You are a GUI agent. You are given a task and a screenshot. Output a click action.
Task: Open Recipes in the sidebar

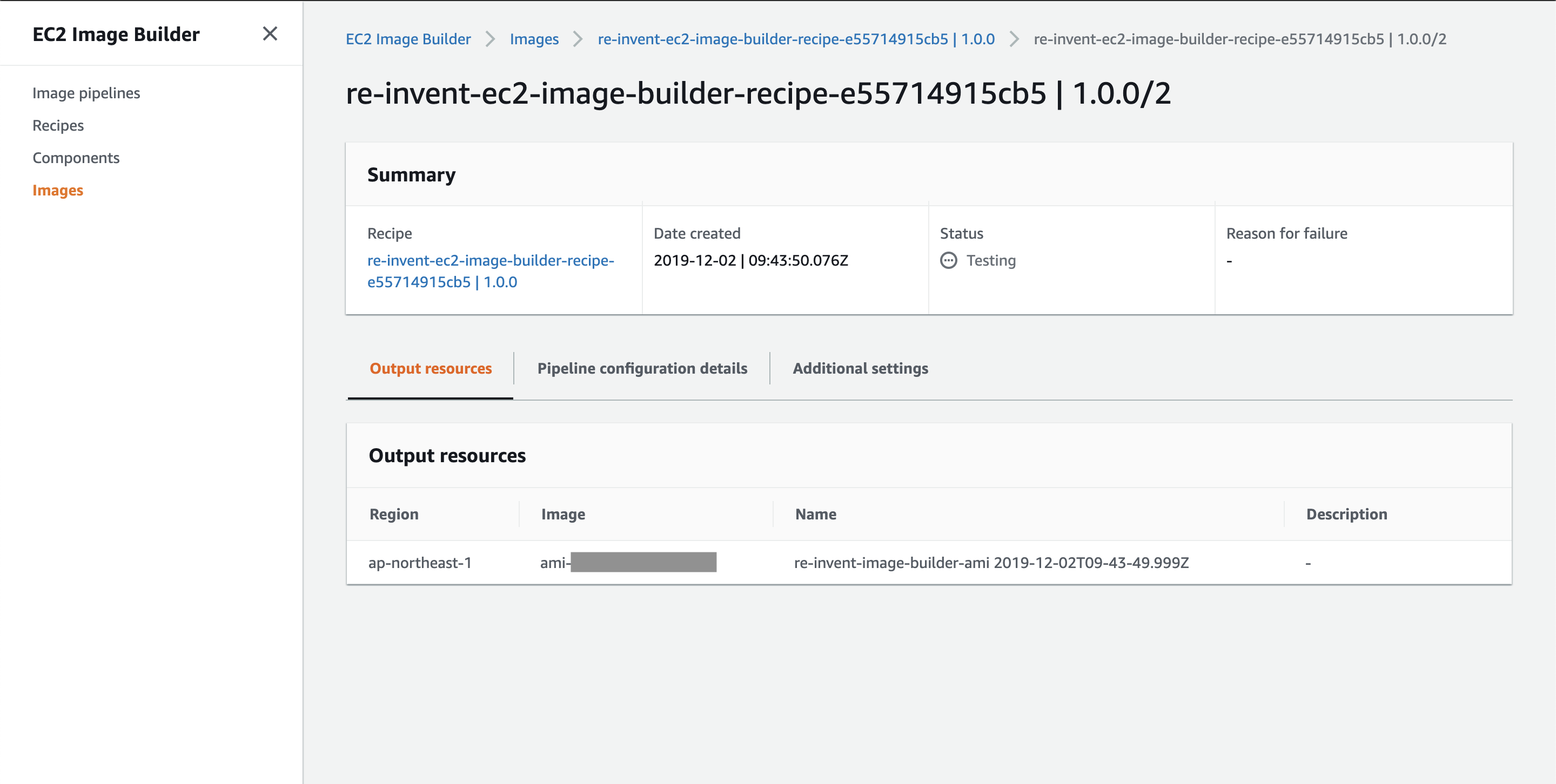click(x=58, y=125)
